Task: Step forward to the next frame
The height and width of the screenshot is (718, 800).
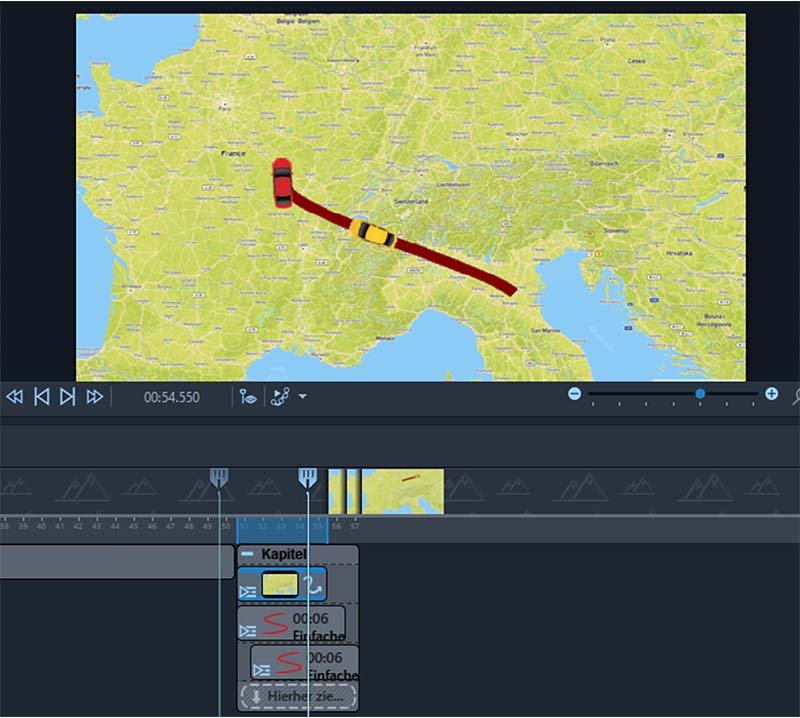Action: [67, 397]
